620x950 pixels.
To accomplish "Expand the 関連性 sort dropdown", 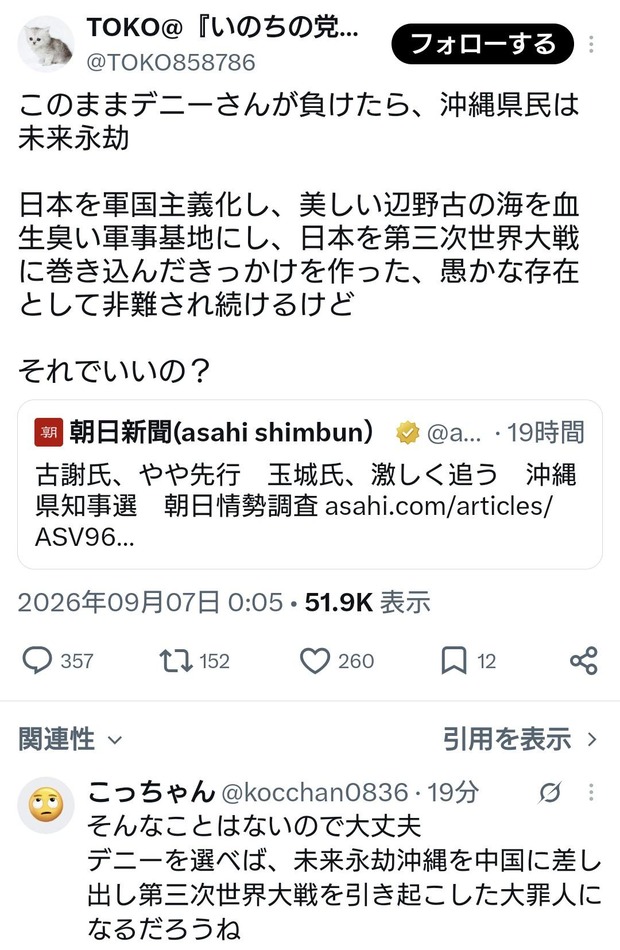I will tap(70, 739).
